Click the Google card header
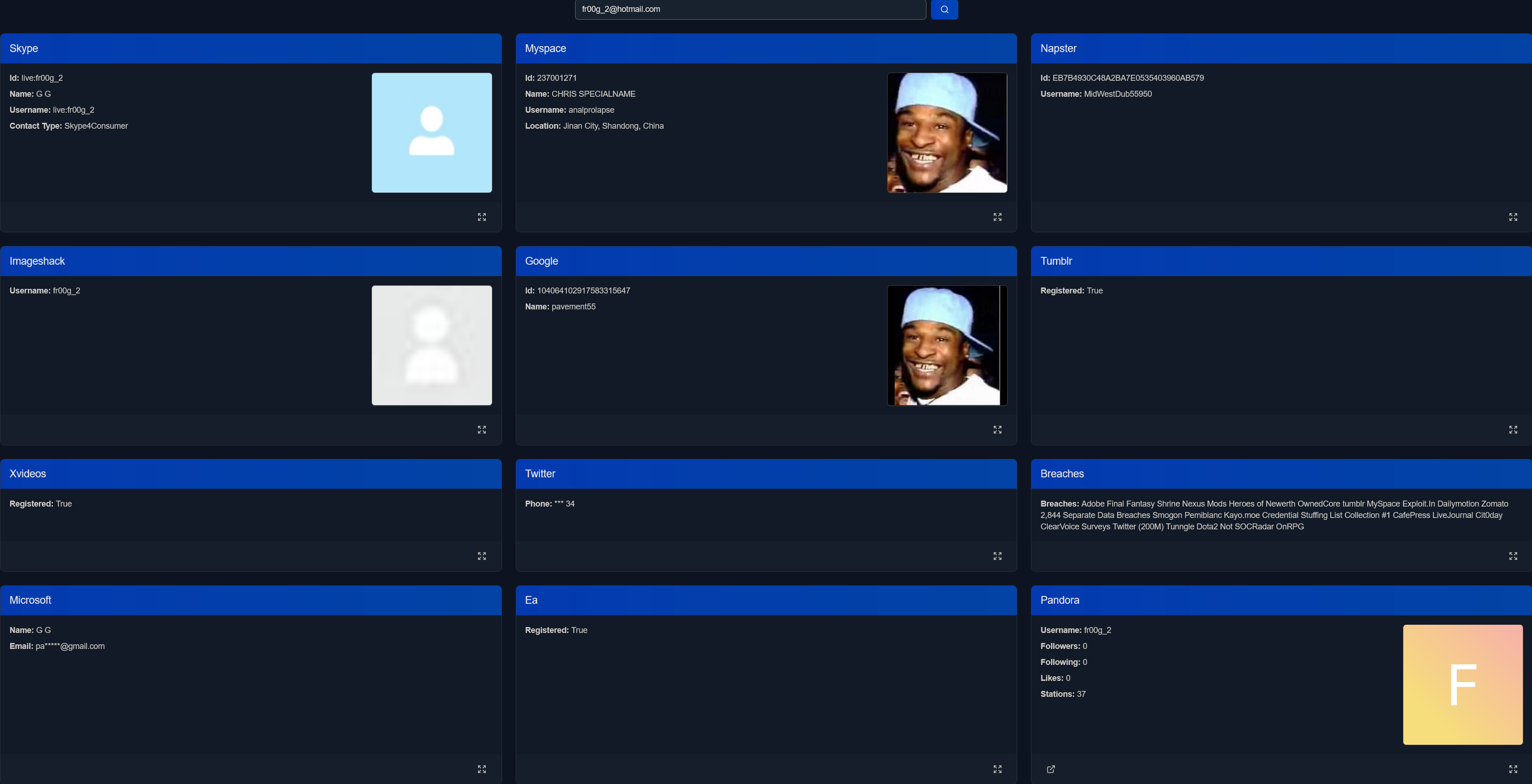 point(766,261)
